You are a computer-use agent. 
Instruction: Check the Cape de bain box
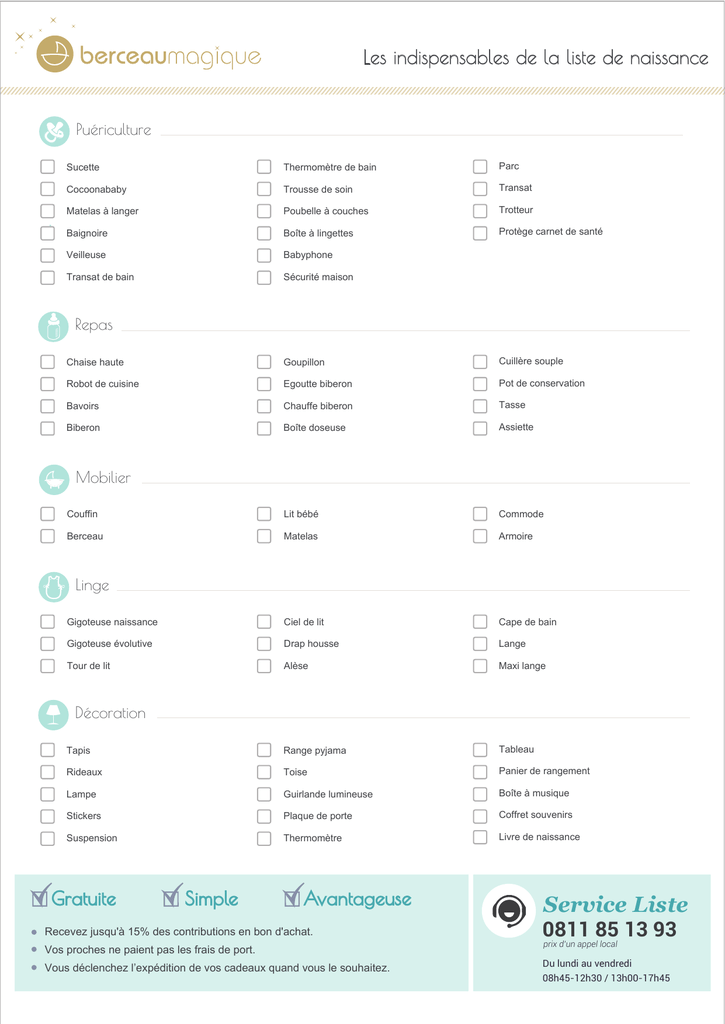(x=480, y=622)
